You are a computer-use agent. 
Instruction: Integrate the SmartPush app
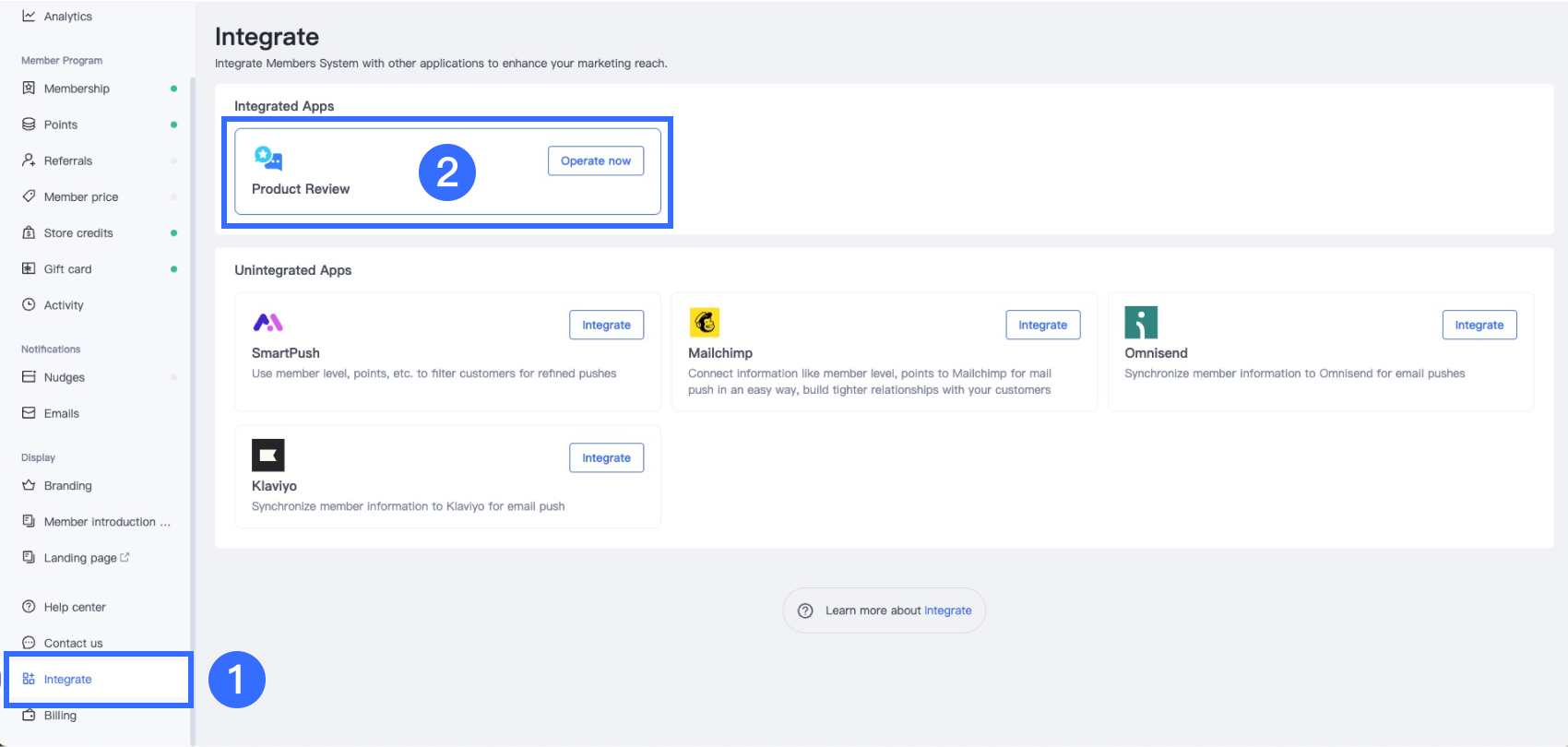[606, 325]
